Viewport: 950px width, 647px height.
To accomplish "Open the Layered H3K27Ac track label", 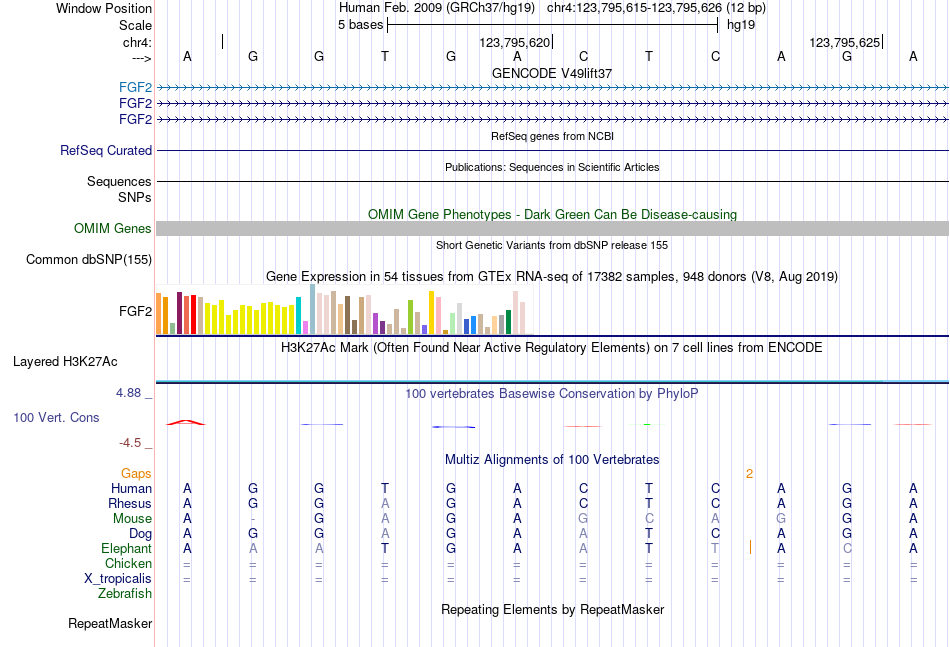I will (x=65, y=362).
